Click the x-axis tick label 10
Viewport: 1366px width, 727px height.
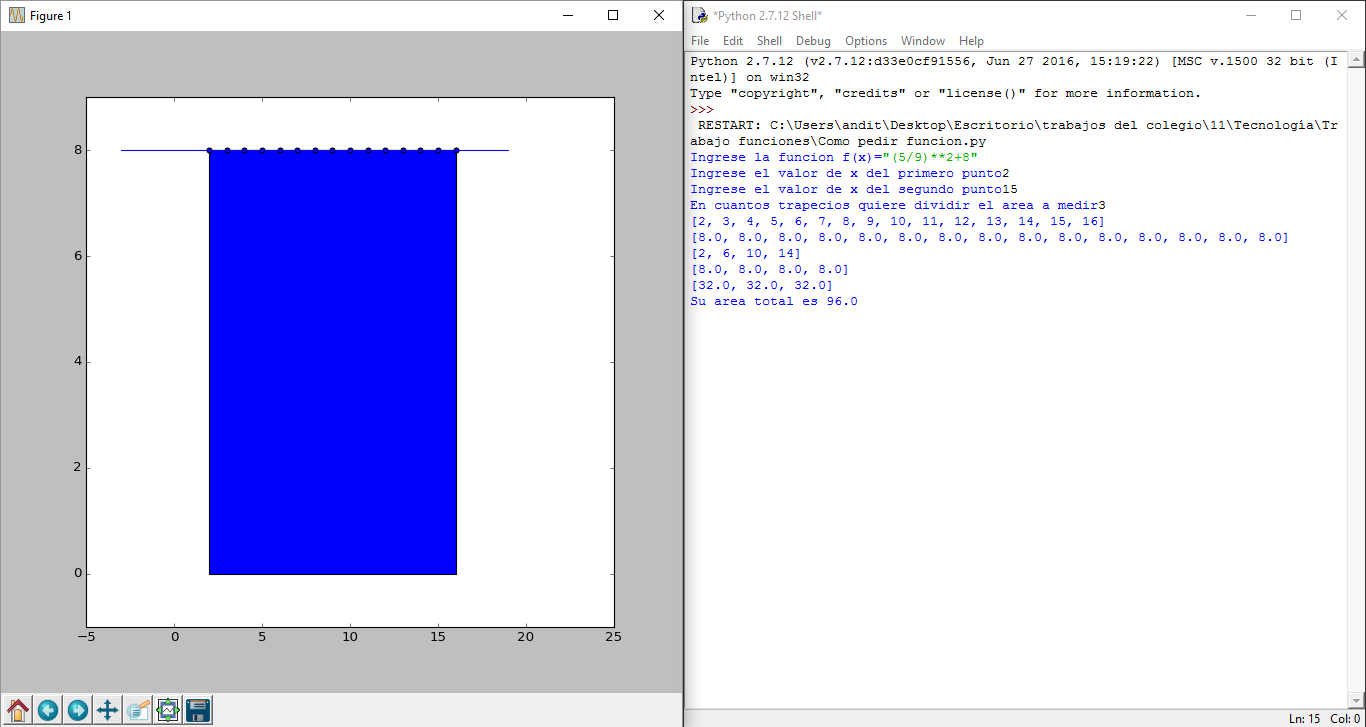350,636
